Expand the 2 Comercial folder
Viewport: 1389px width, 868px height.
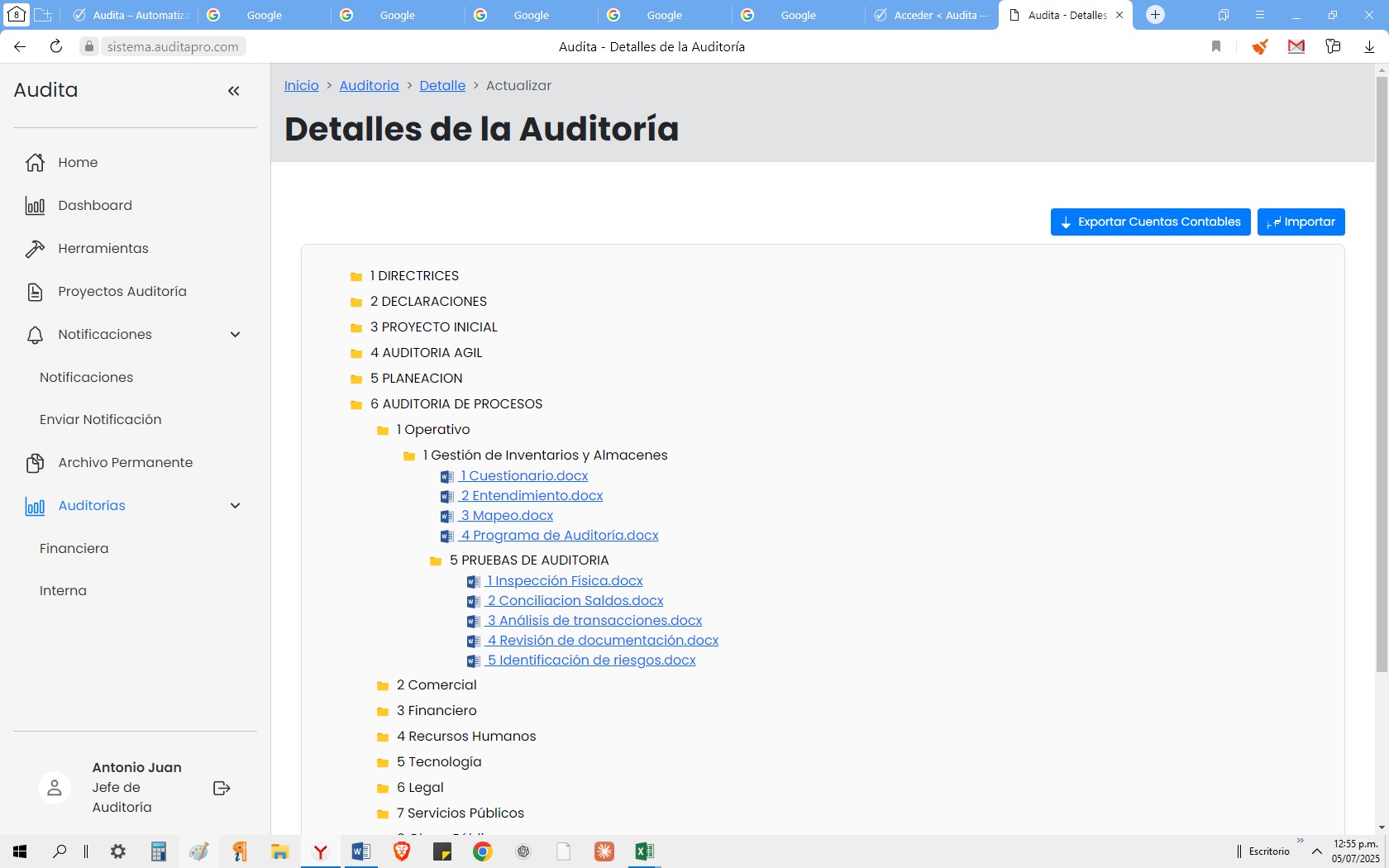(383, 685)
